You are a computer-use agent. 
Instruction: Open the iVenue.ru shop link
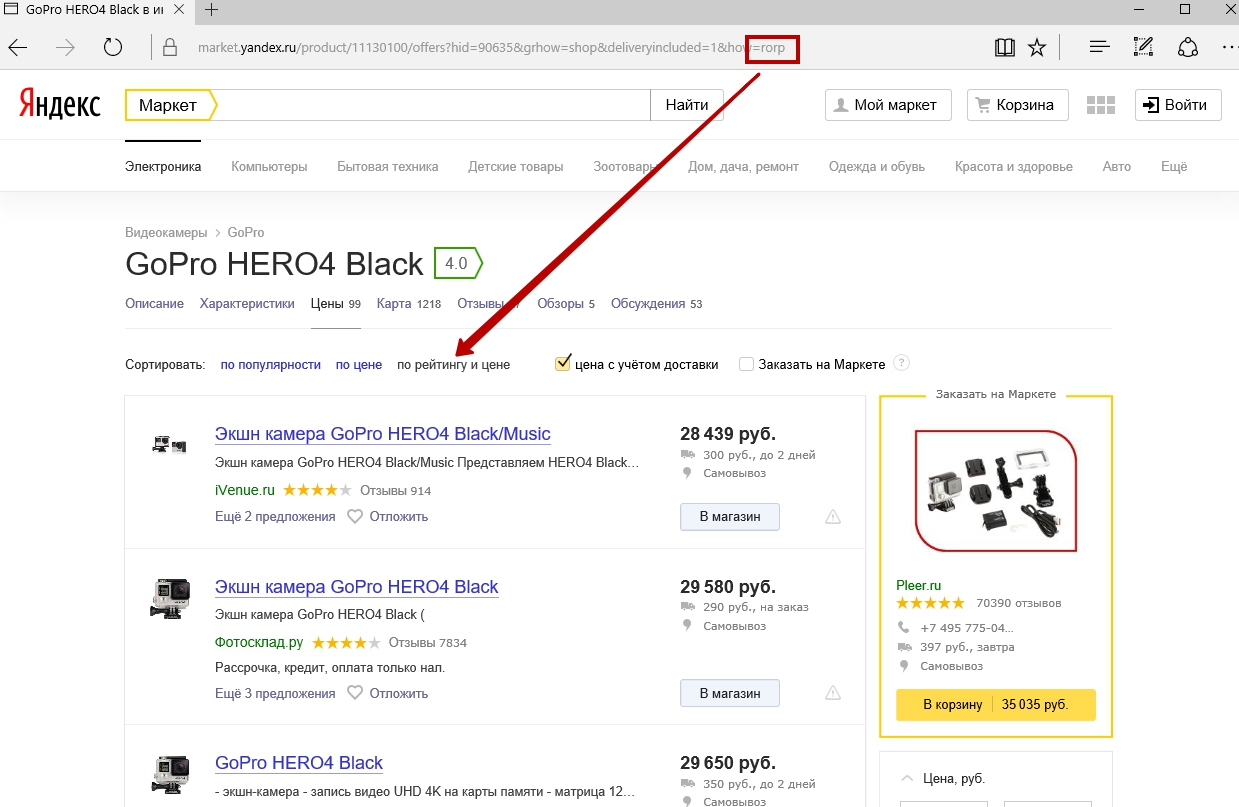tap(245, 490)
